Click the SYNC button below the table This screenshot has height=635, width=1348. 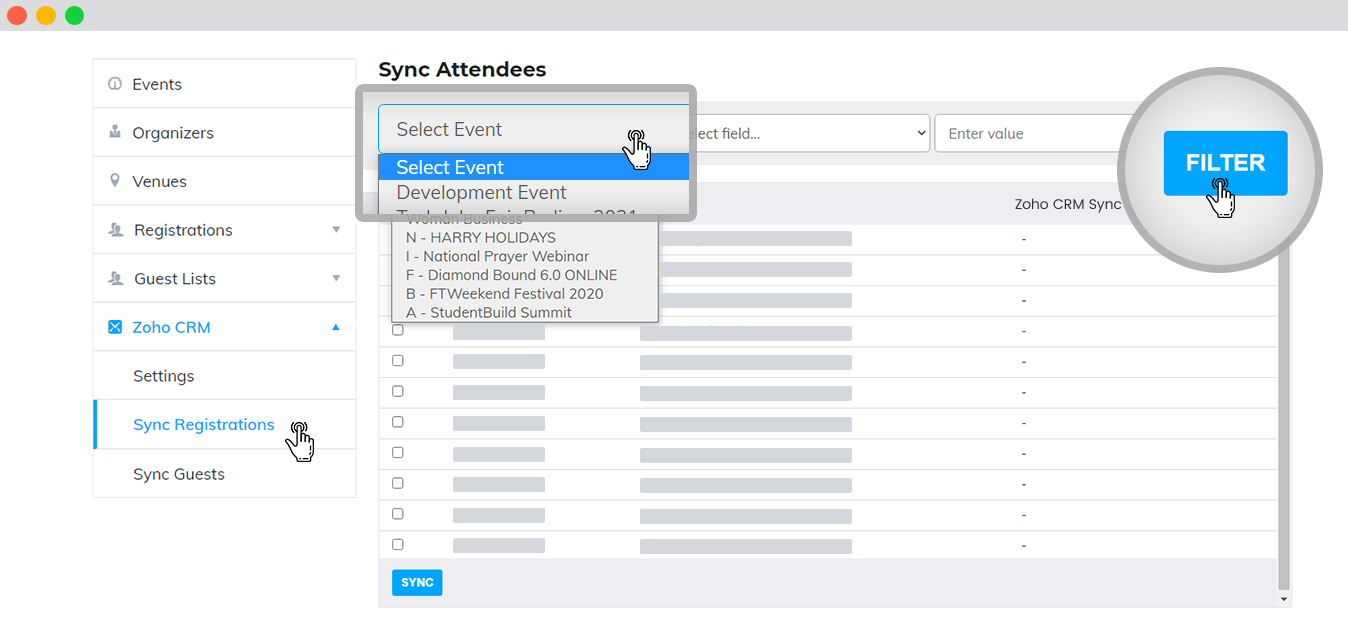tap(417, 582)
